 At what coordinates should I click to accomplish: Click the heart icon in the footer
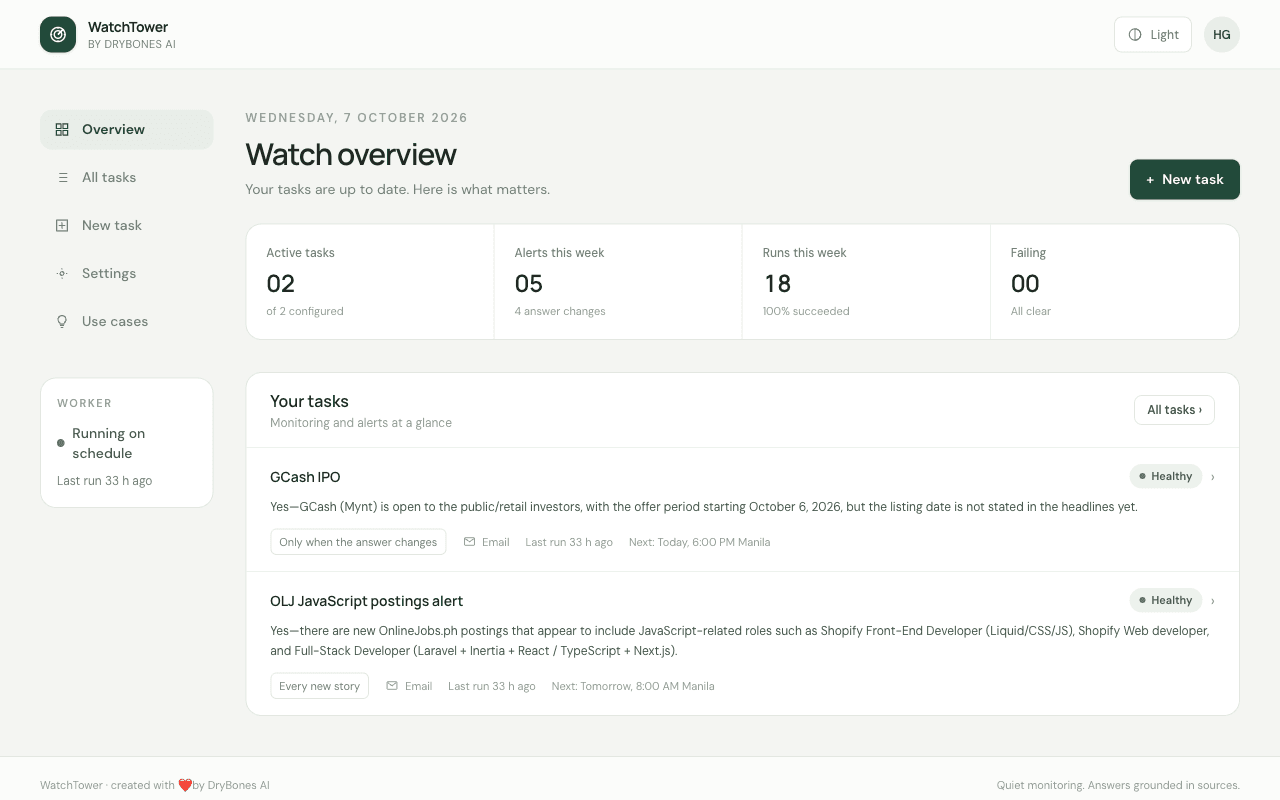point(185,785)
